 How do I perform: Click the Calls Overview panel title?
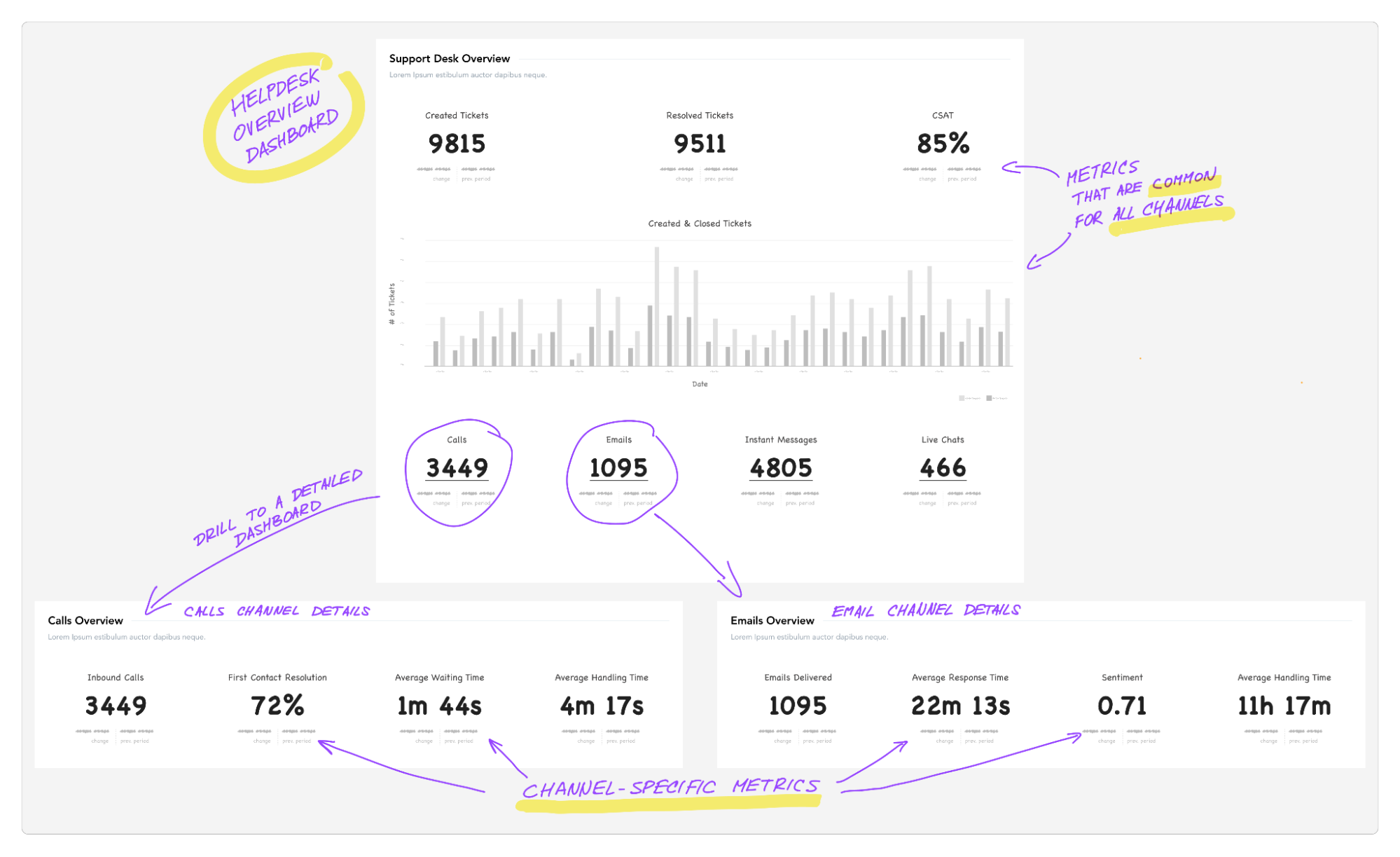tap(84, 621)
